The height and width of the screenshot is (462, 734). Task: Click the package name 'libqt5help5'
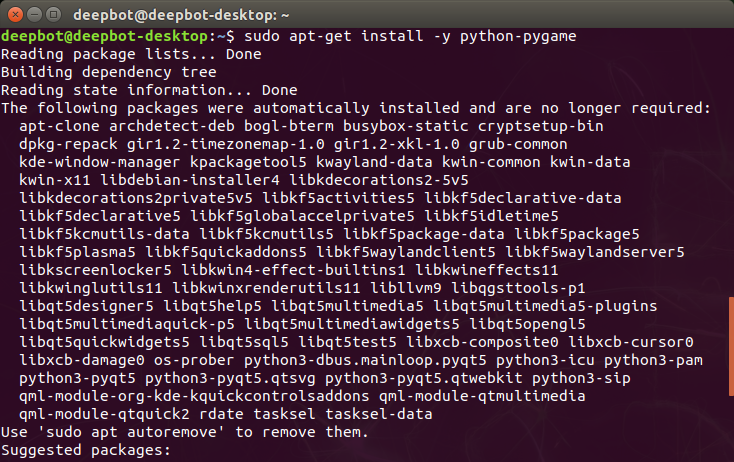[212, 306]
